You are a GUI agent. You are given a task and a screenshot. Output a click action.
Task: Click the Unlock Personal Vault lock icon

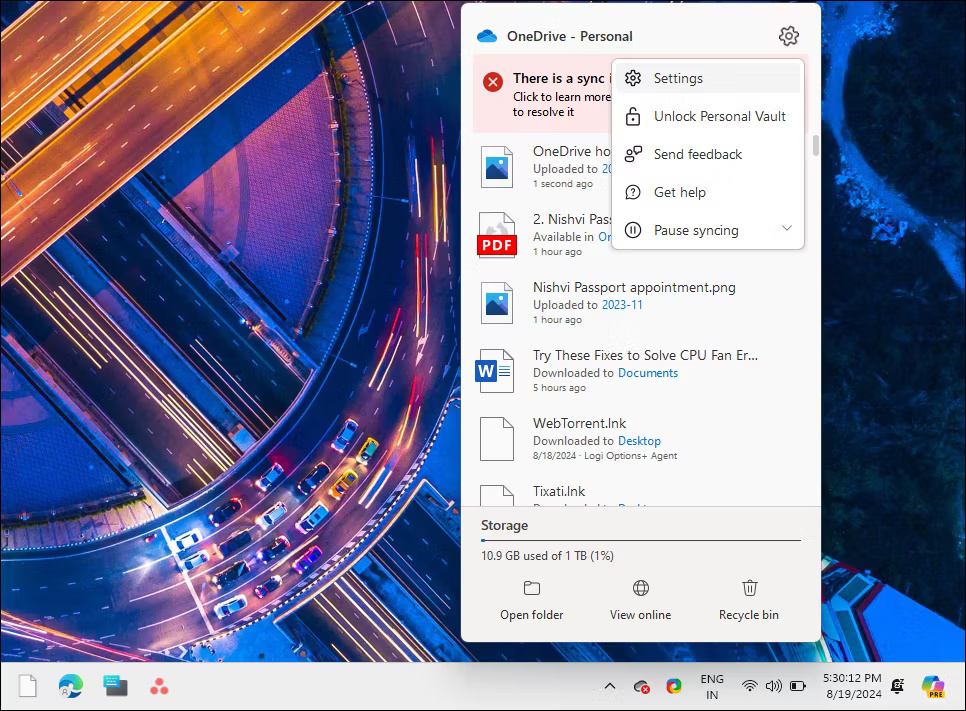click(x=634, y=116)
